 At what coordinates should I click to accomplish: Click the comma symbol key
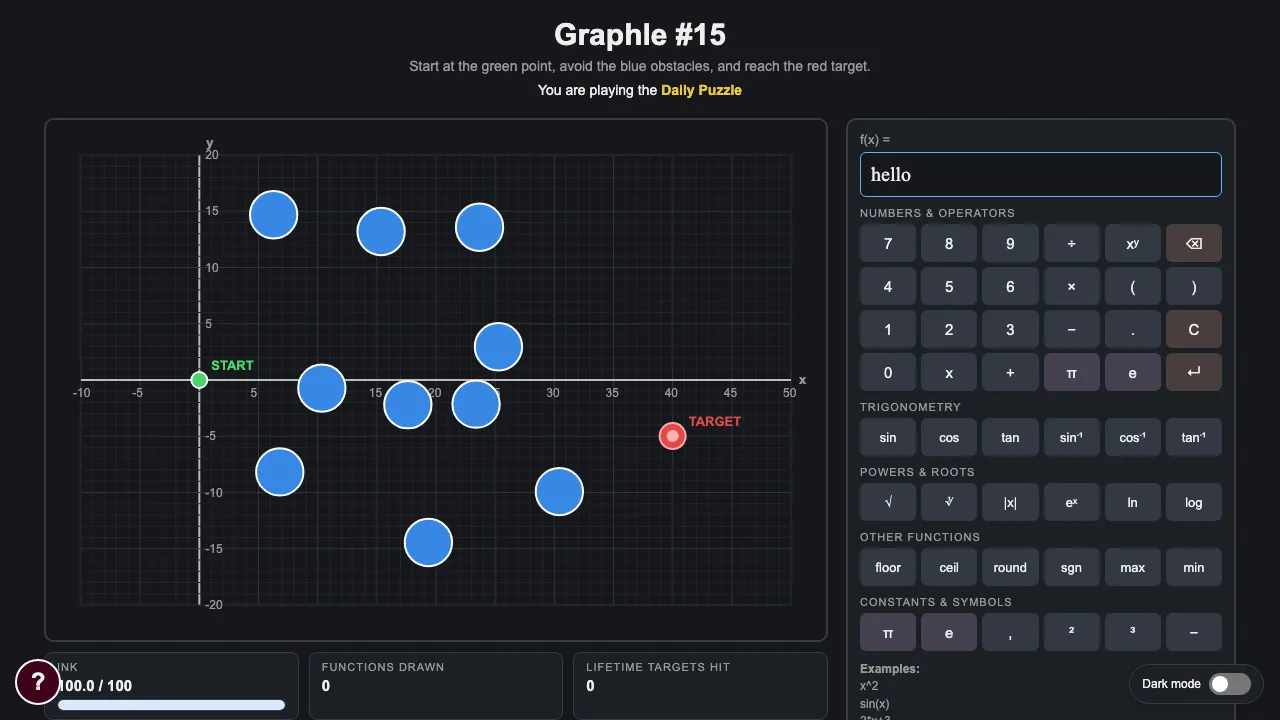[1010, 632]
